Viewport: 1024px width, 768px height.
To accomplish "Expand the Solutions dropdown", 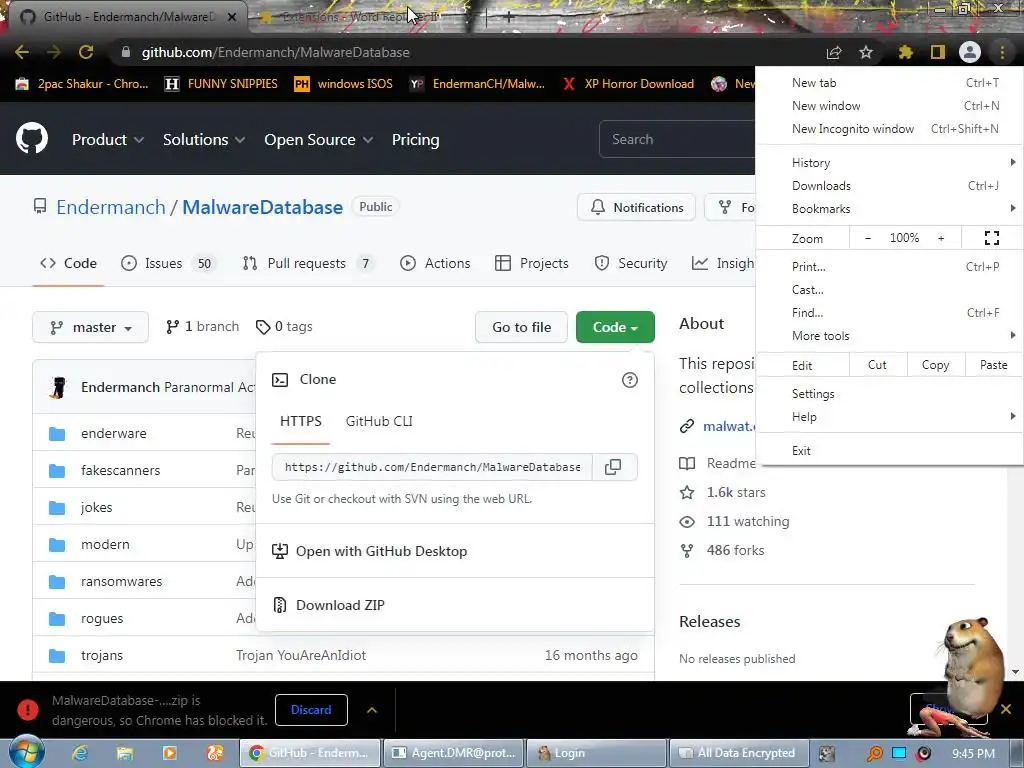I will [204, 140].
